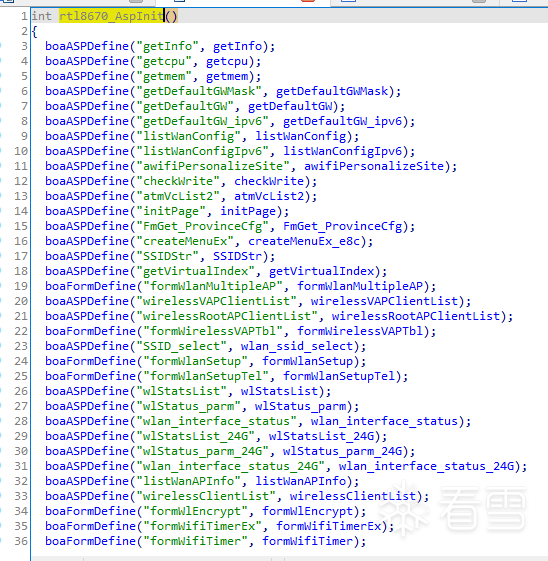Click the awifiPersonalizeSite function reference
Screen dimensions: 548x561
click(374, 166)
